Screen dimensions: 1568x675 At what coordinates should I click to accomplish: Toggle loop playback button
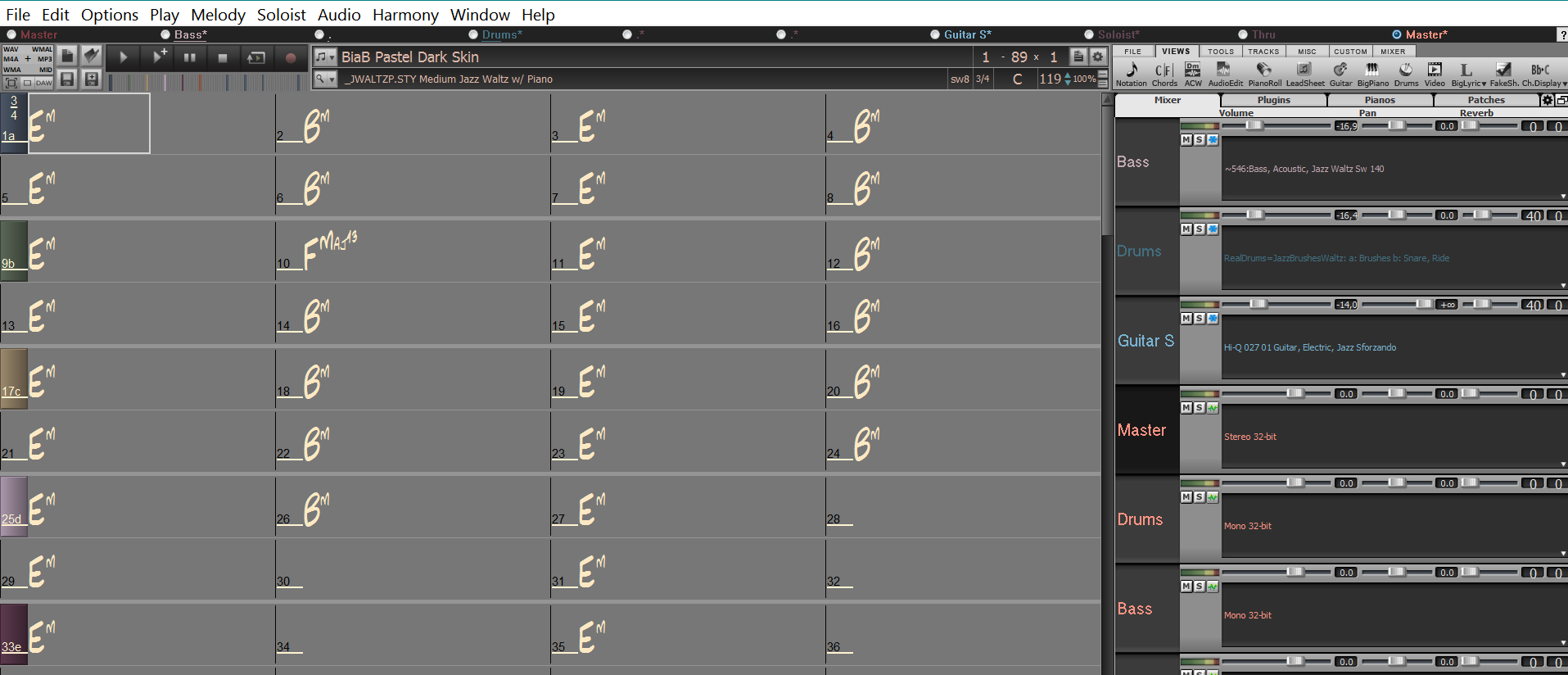click(256, 57)
